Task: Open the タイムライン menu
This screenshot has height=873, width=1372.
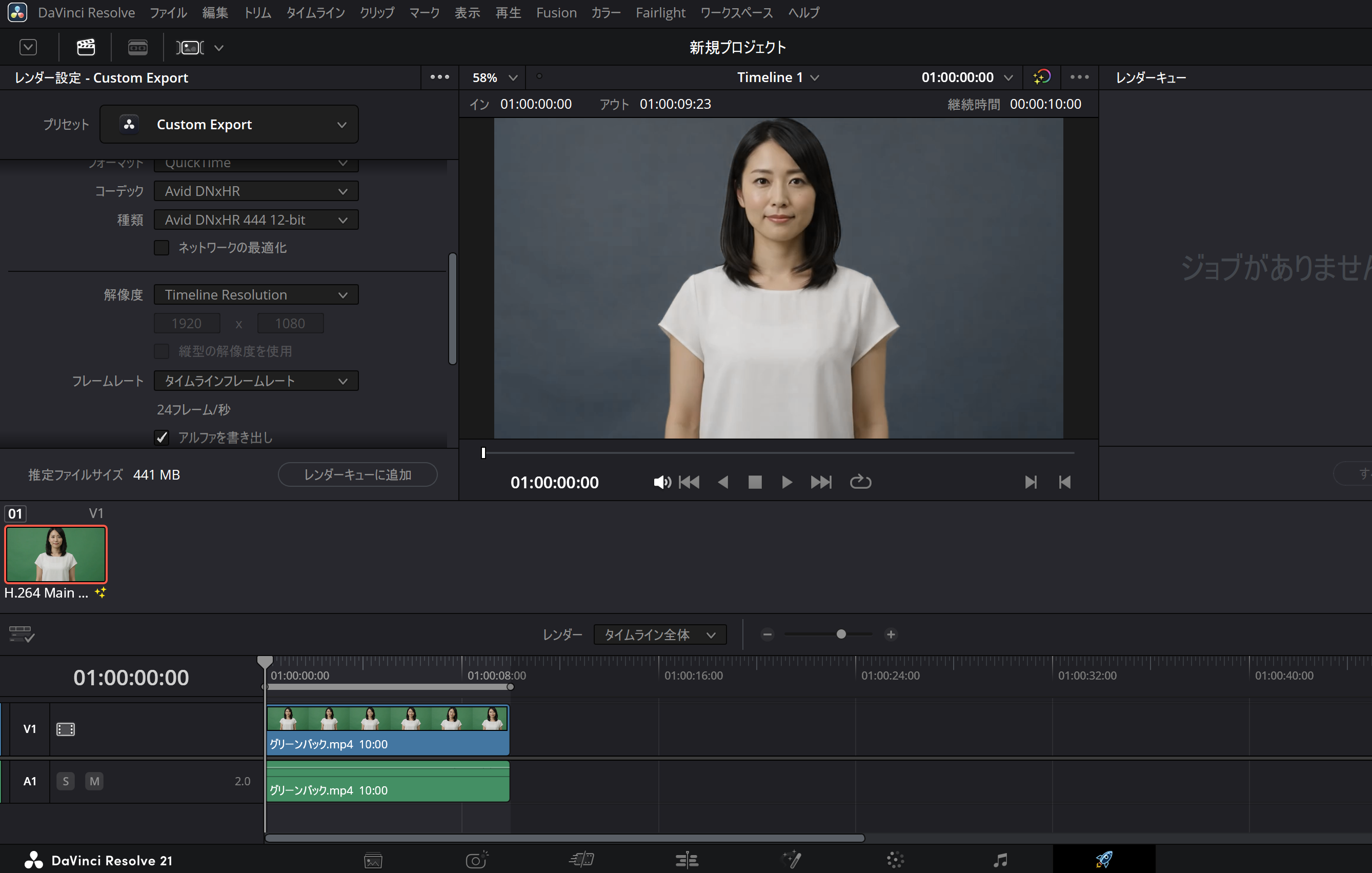Action: pyautogui.click(x=315, y=12)
